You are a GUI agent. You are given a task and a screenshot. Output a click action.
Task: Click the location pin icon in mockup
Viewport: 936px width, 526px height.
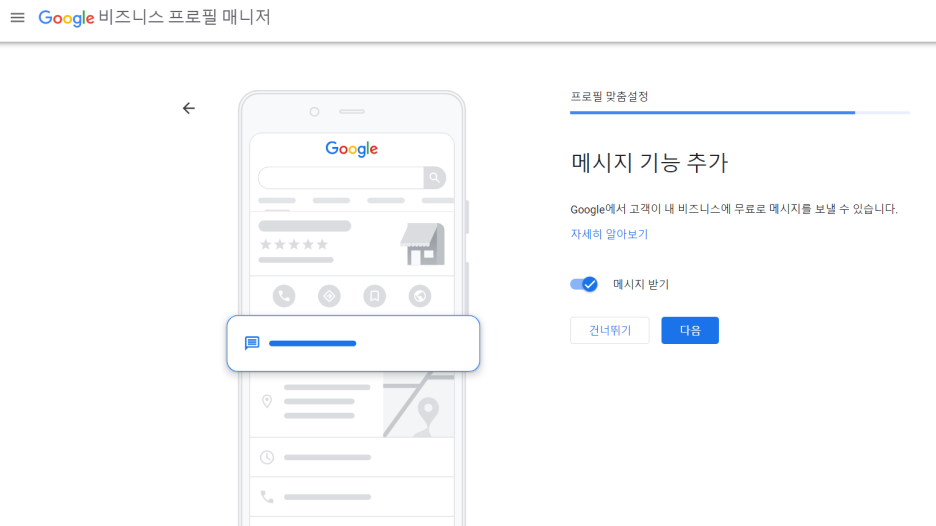[x=267, y=401]
